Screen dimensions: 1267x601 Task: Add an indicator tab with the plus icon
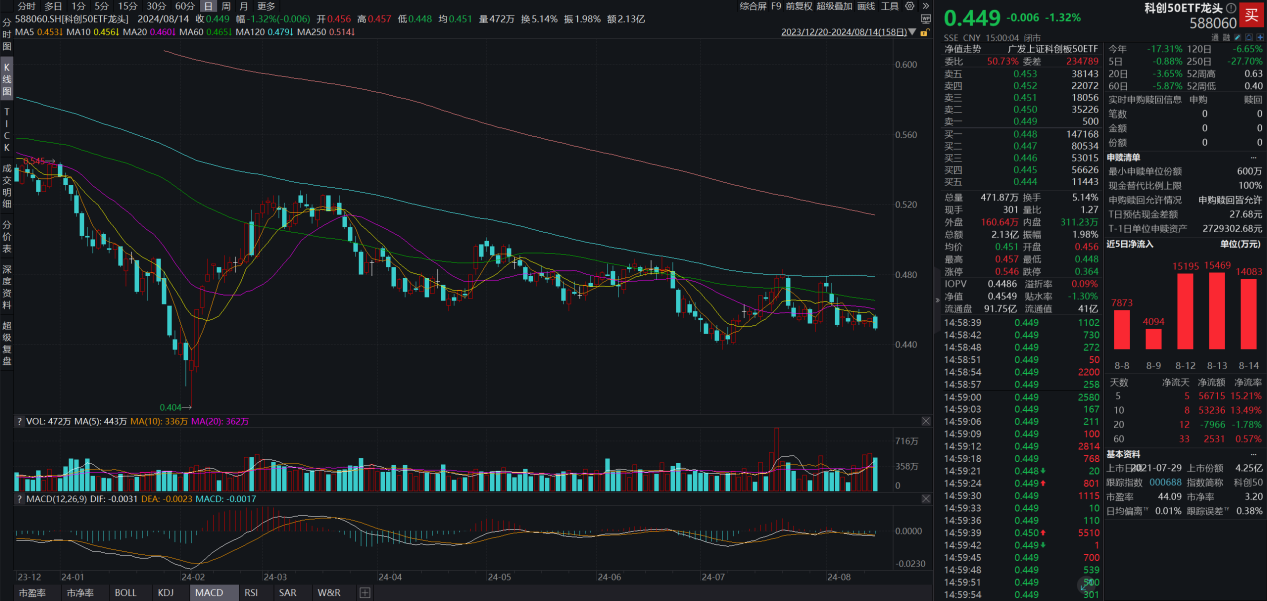pos(365,593)
